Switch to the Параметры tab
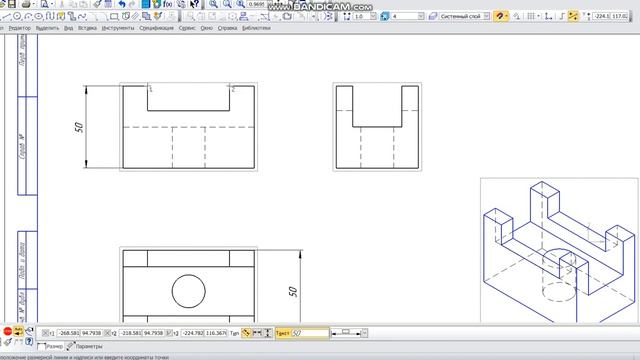This screenshot has height=360, width=640. (x=85, y=347)
